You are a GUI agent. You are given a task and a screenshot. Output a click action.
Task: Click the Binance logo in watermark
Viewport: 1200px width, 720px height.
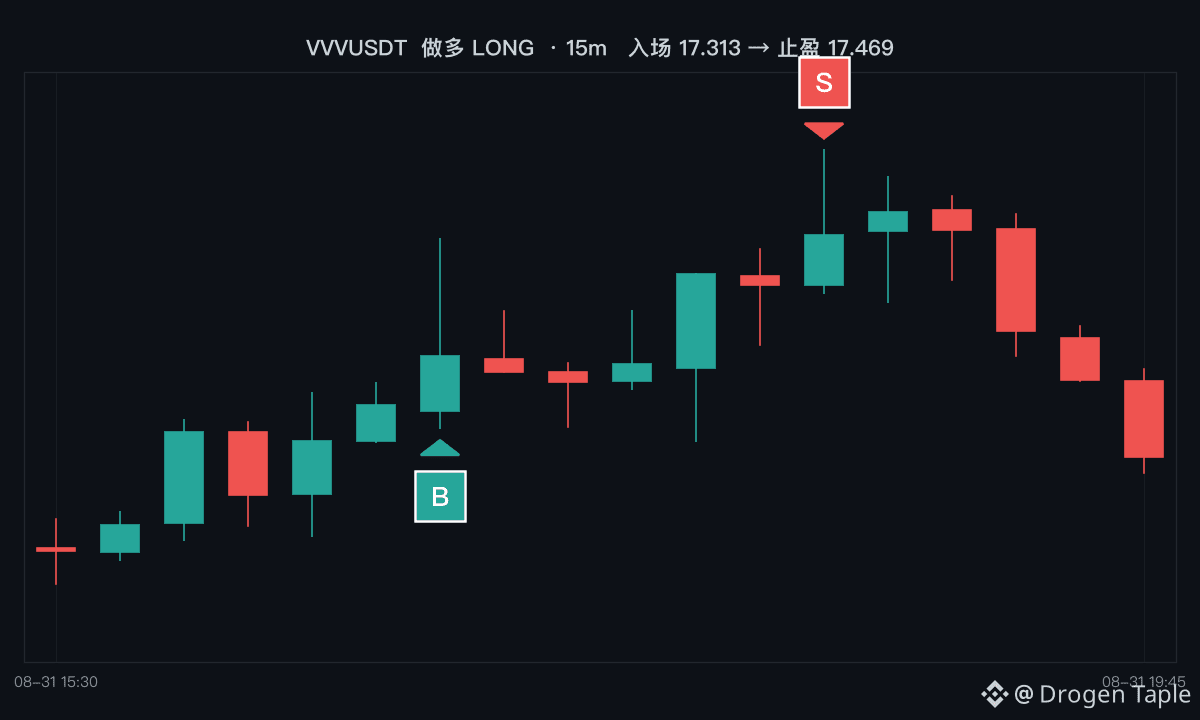click(x=994, y=693)
